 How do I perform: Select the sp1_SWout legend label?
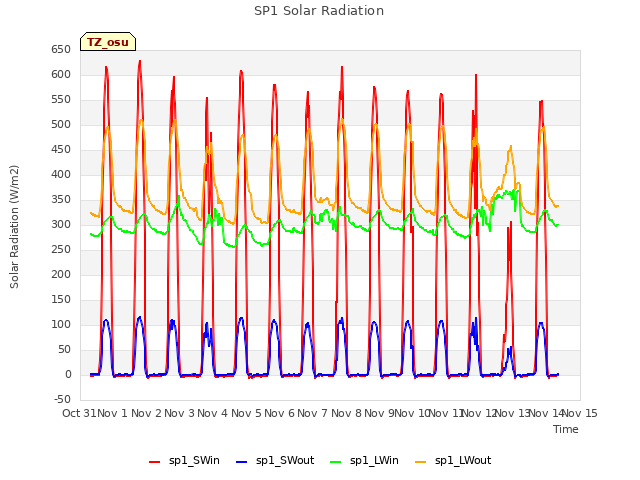pyautogui.click(x=285, y=461)
